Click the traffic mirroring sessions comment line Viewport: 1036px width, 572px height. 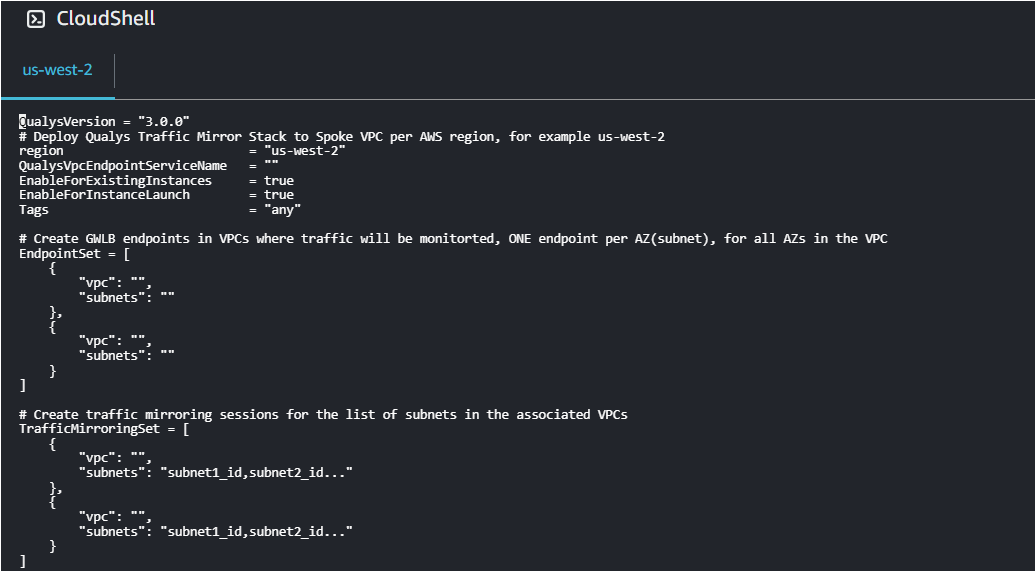pos(324,415)
